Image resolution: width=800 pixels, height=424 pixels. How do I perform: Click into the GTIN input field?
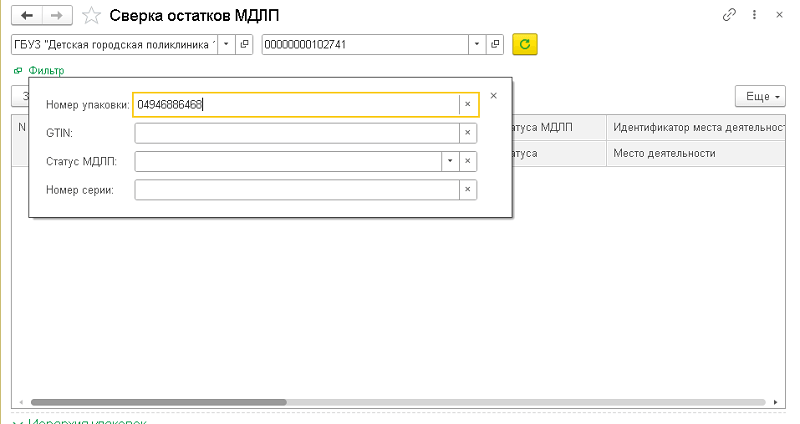(x=296, y=133)
